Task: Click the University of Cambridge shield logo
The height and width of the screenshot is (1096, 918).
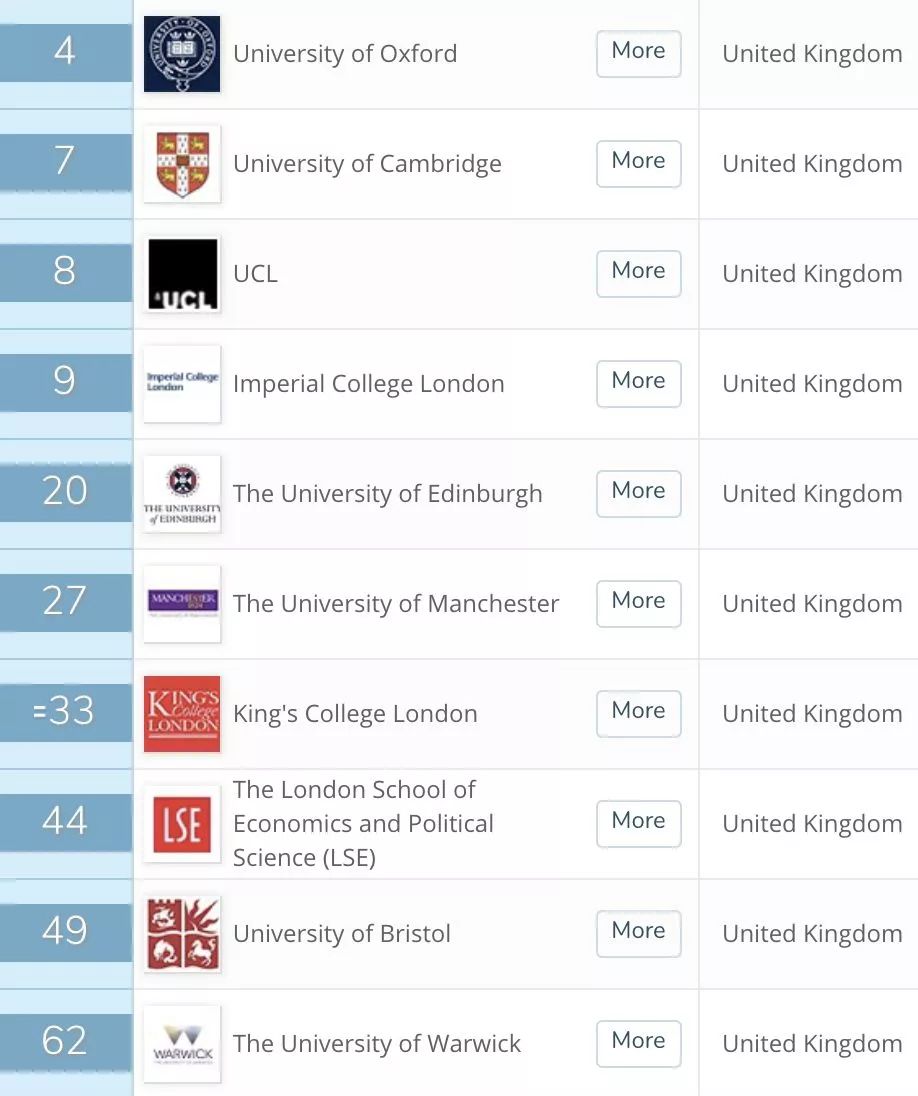Action: (x=181, y=163)
